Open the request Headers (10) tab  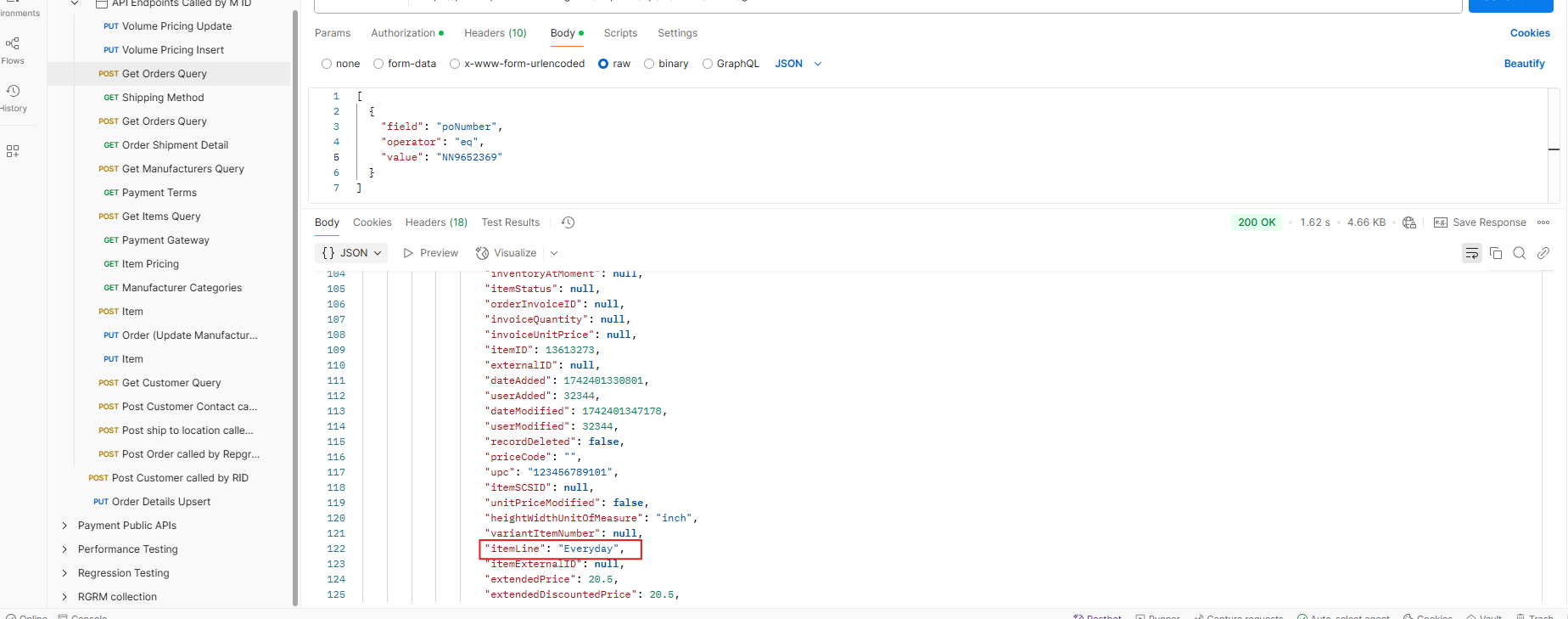pos(496,33)
